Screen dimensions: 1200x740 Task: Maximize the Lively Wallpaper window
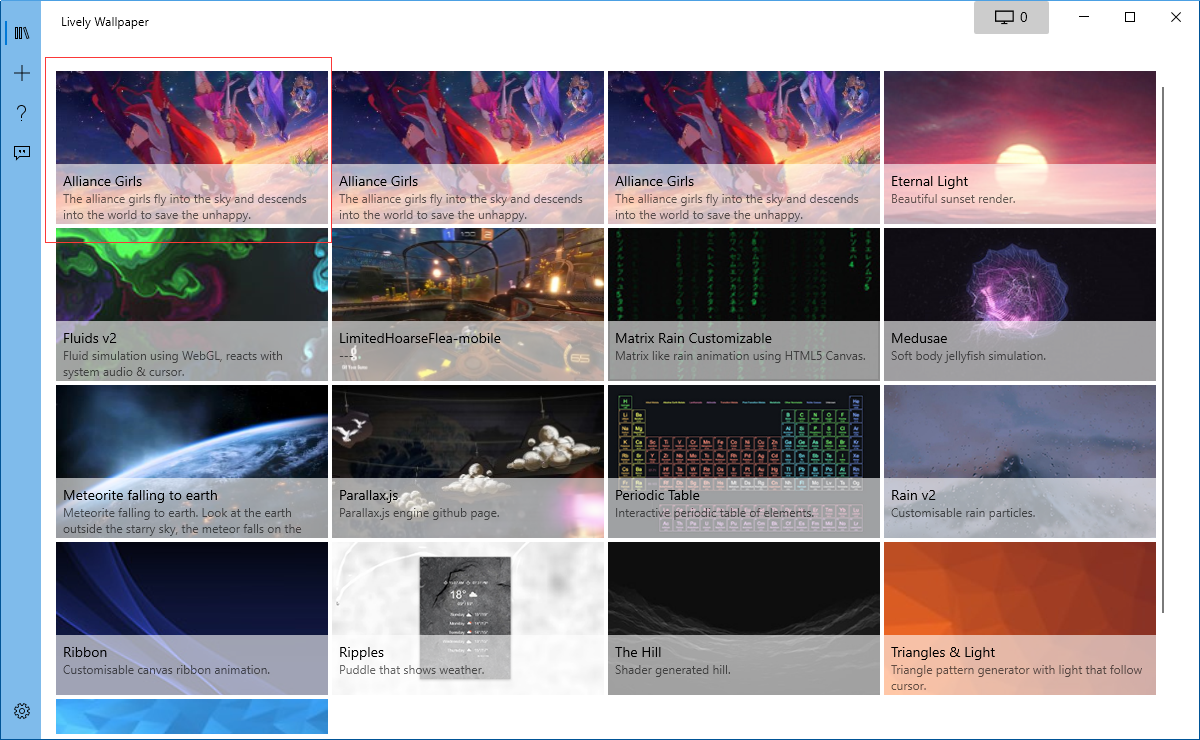(x=1130, y=17)
